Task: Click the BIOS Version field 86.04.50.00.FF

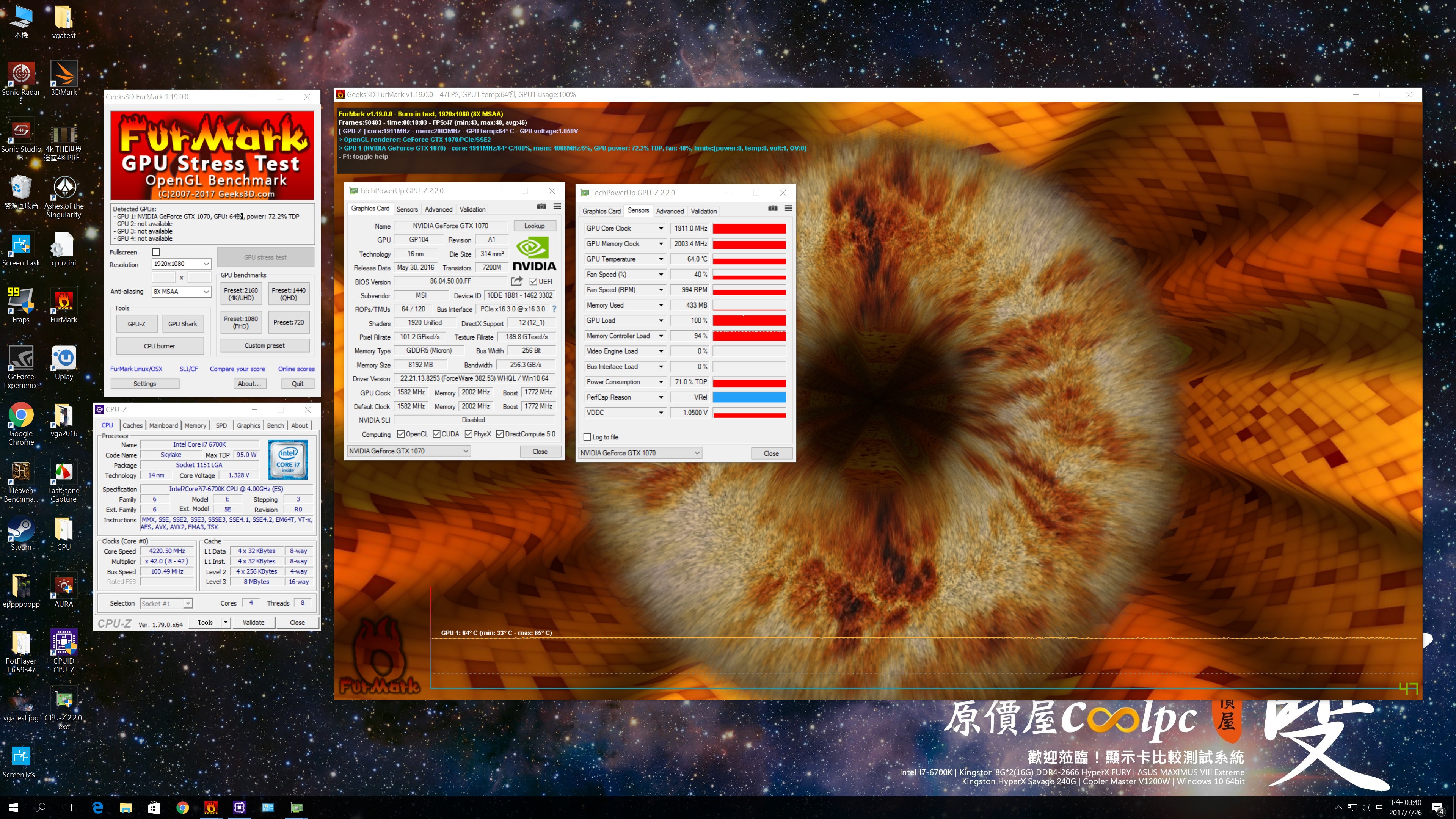Action: point(450,281)
